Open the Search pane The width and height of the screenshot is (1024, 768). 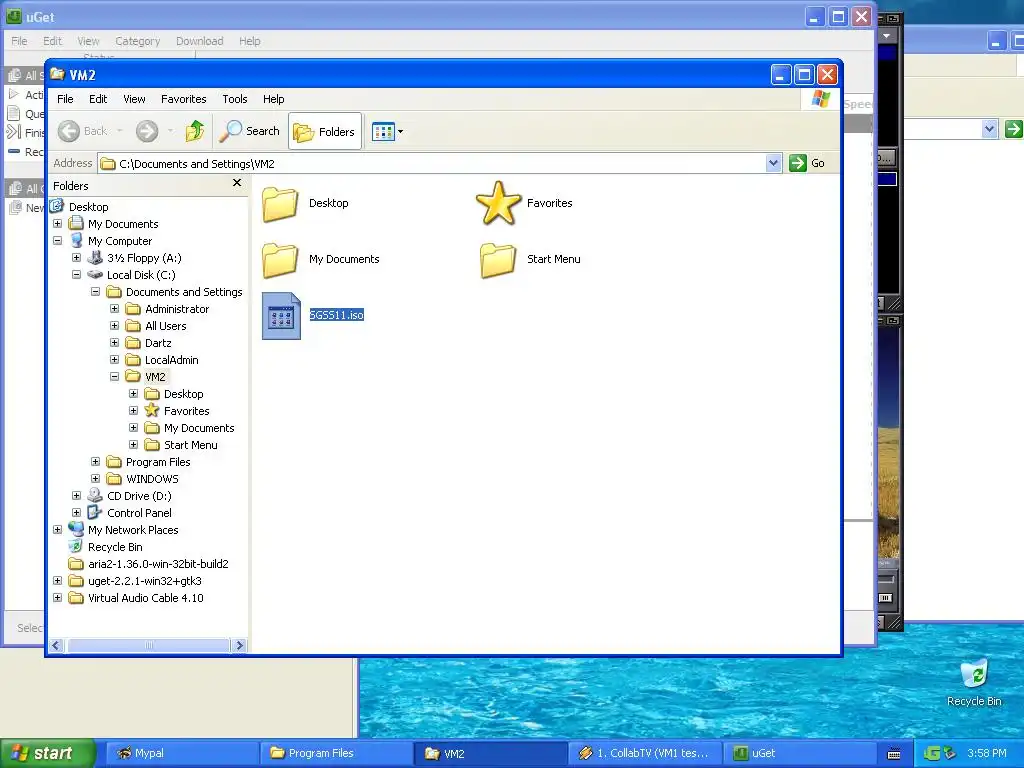[x=249, y=131]
